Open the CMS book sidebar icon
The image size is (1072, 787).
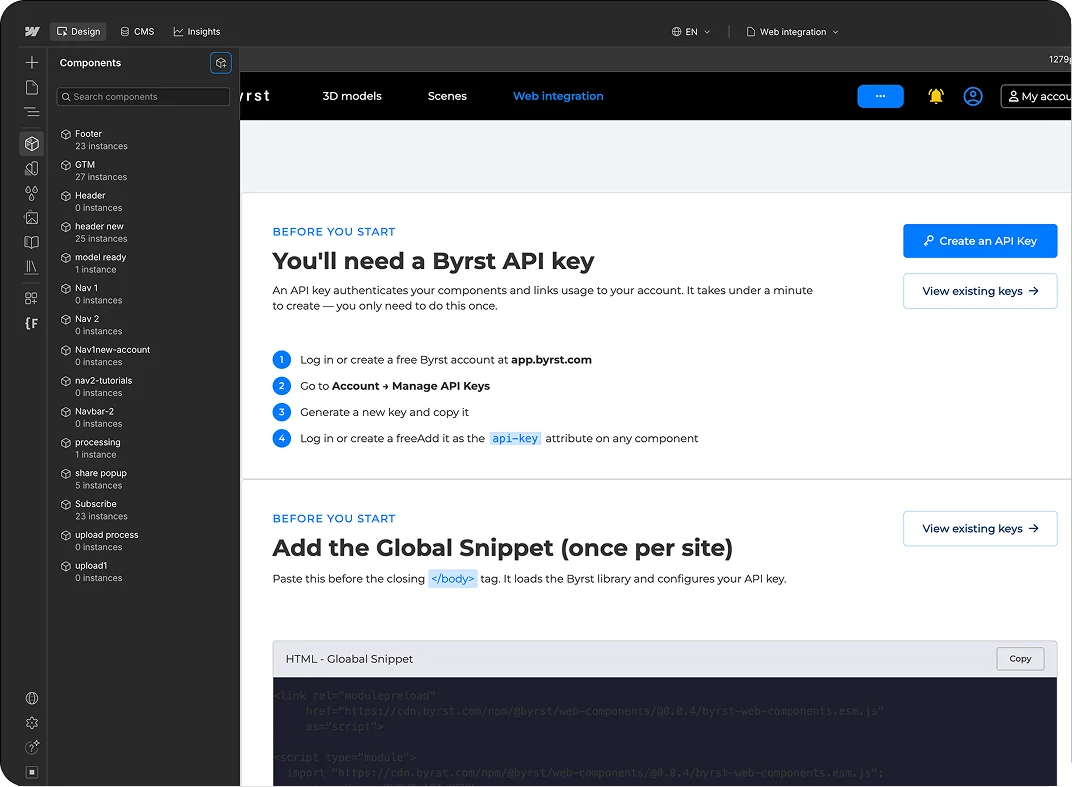click(31, 242)
